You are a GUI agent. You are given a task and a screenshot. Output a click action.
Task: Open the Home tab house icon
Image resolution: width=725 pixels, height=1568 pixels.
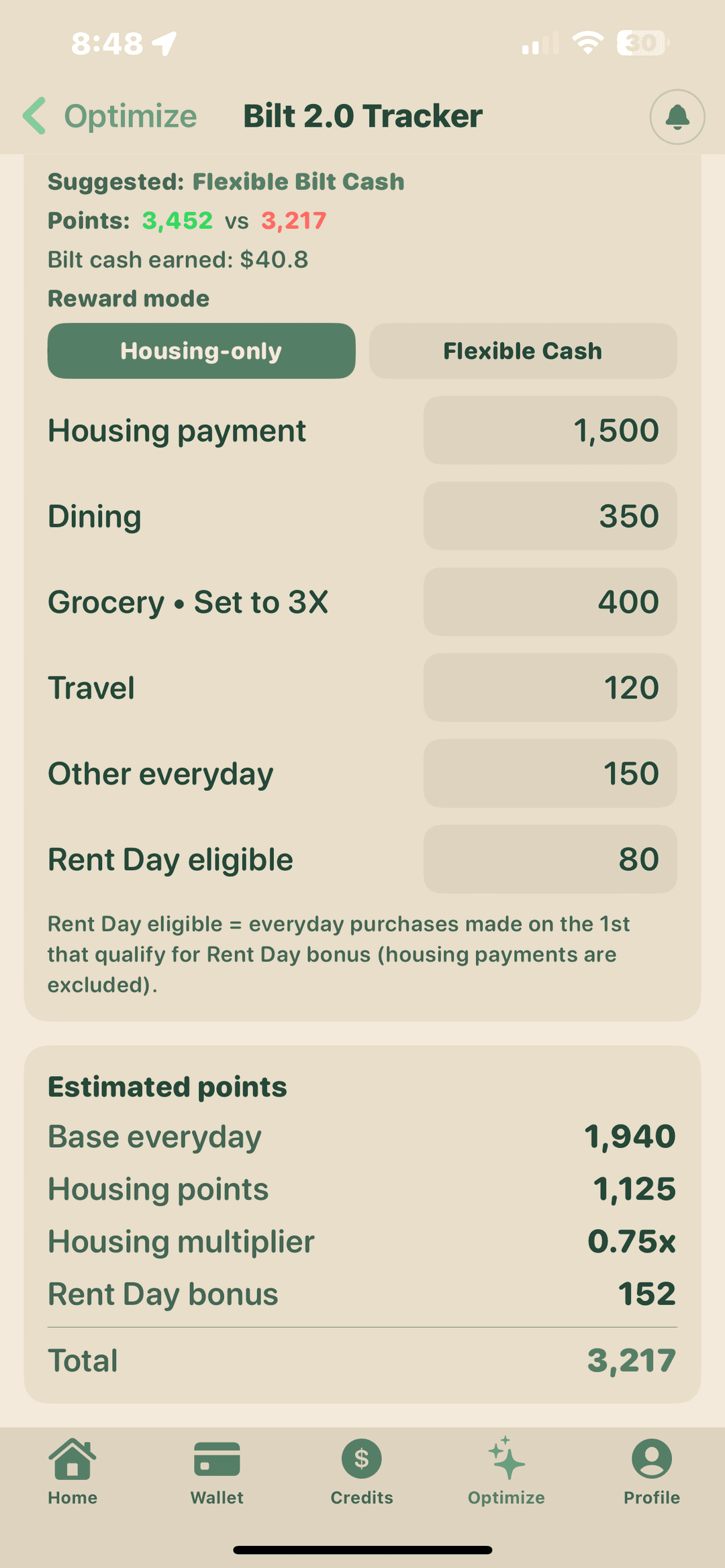[x=72, y=1459]
